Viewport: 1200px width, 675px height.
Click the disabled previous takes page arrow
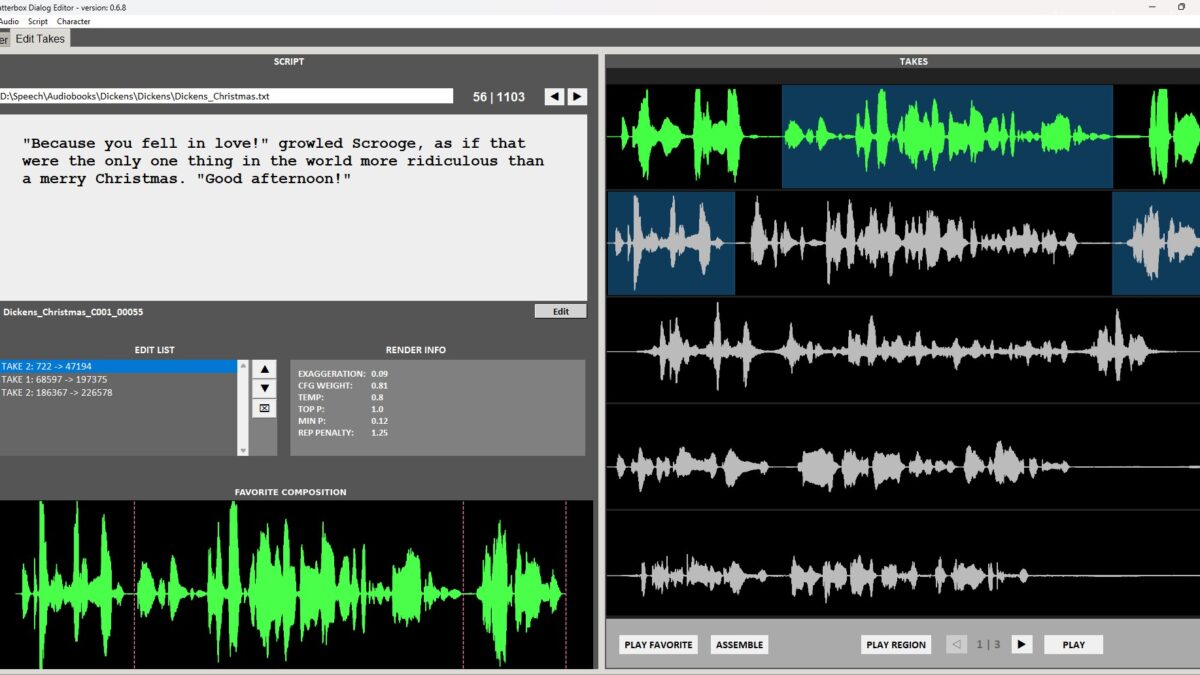tap(956, 645)
